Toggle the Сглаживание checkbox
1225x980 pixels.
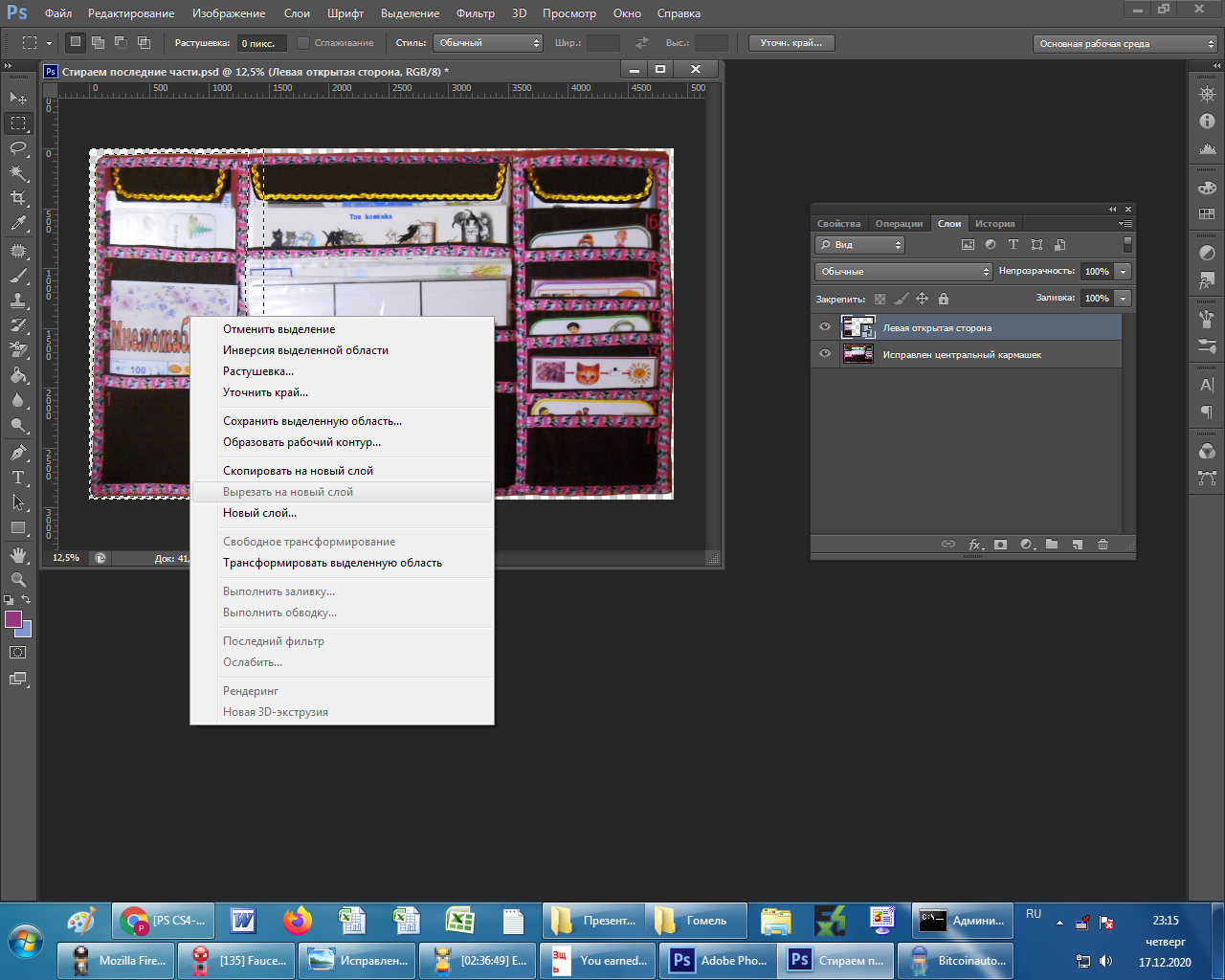coord(303,43)
